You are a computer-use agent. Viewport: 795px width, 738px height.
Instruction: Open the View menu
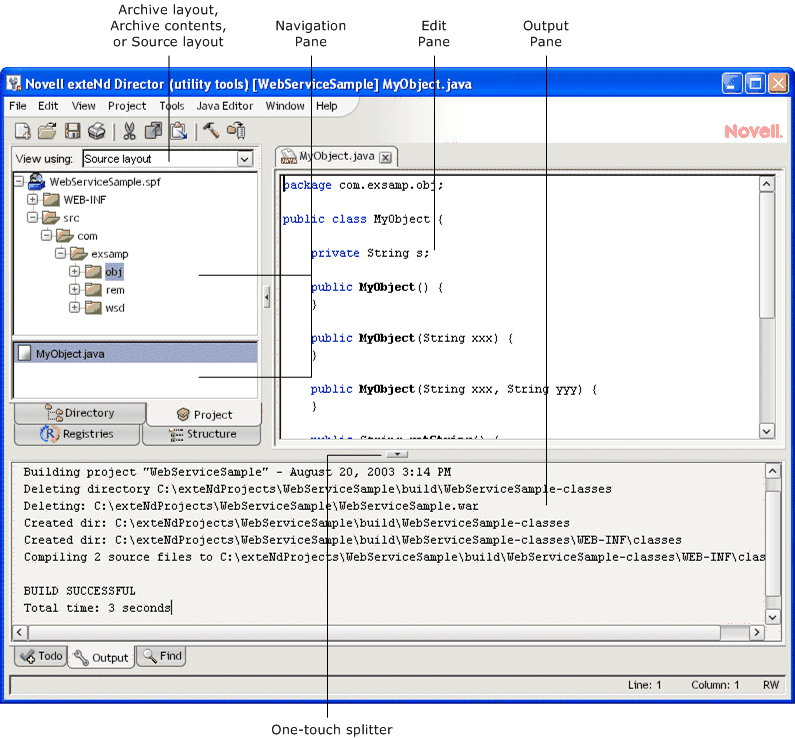[x=84, y=106]
